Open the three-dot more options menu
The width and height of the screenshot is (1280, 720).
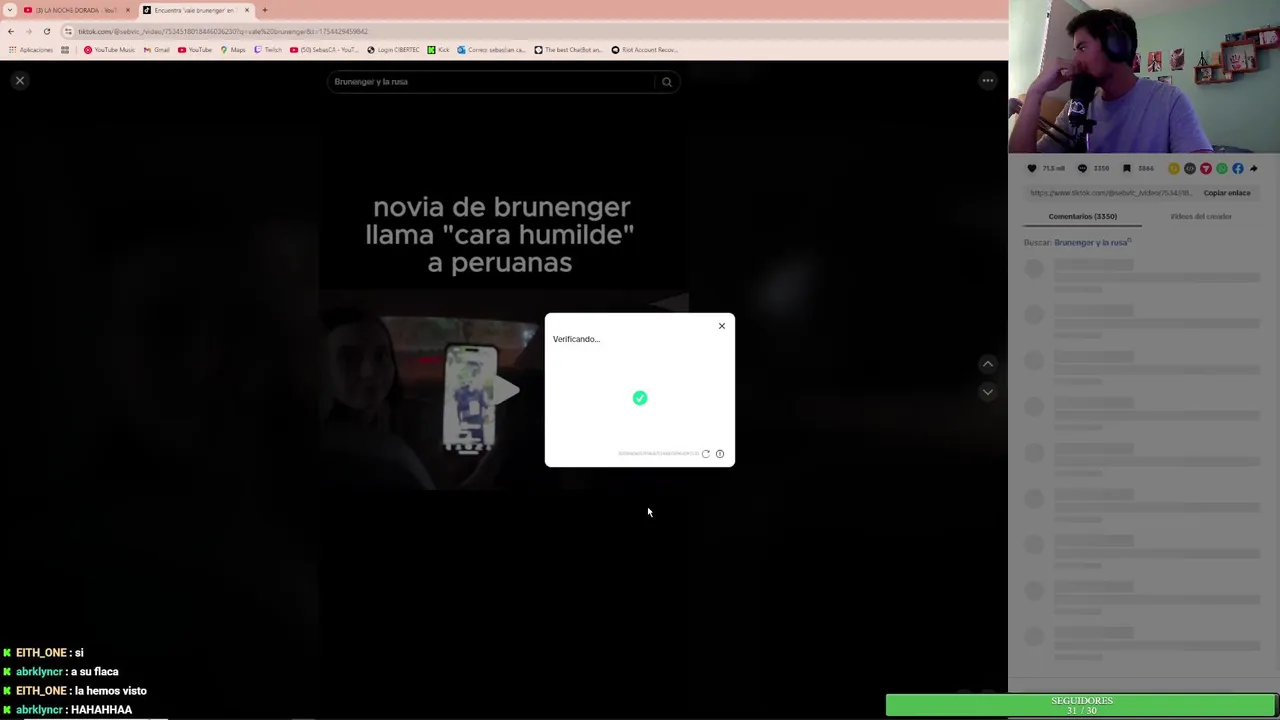pos(987,80)
